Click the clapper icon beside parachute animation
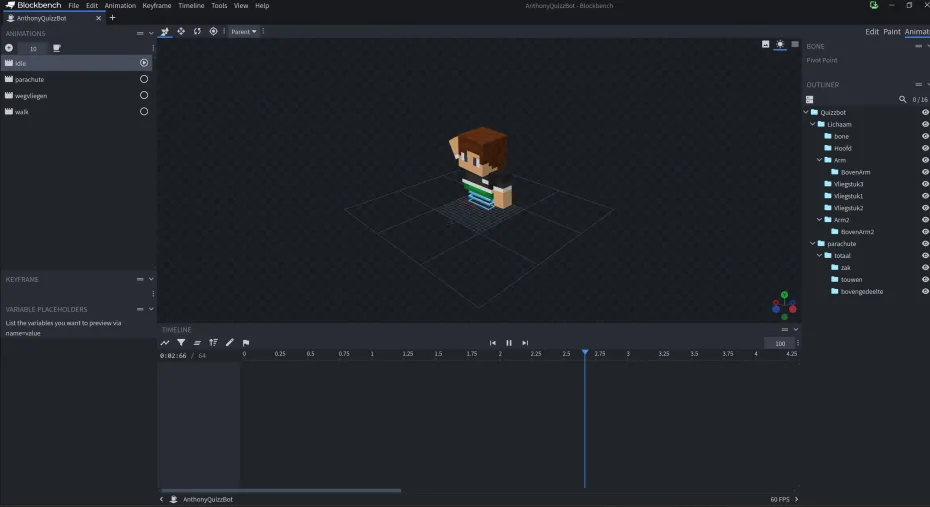 [x=9, y=79]
